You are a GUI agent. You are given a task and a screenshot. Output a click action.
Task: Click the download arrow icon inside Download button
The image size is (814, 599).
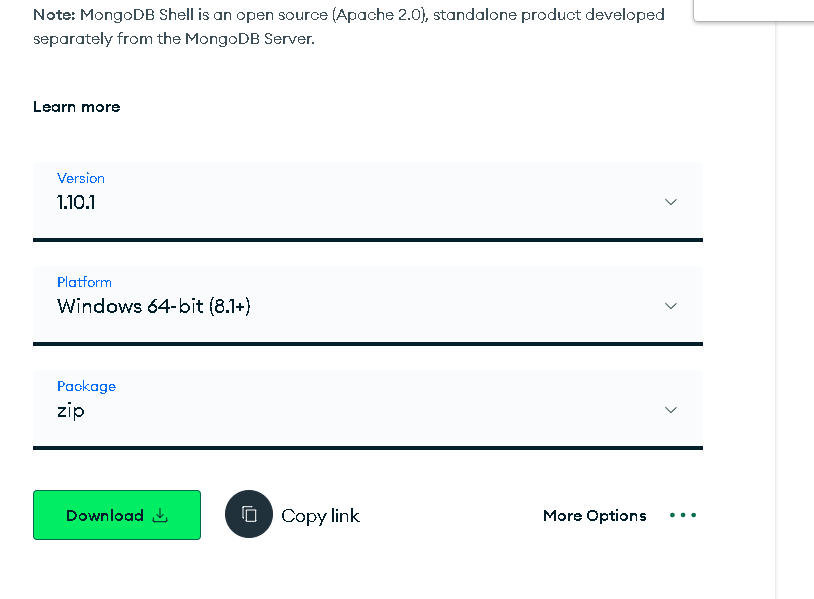tap(160, 515)
